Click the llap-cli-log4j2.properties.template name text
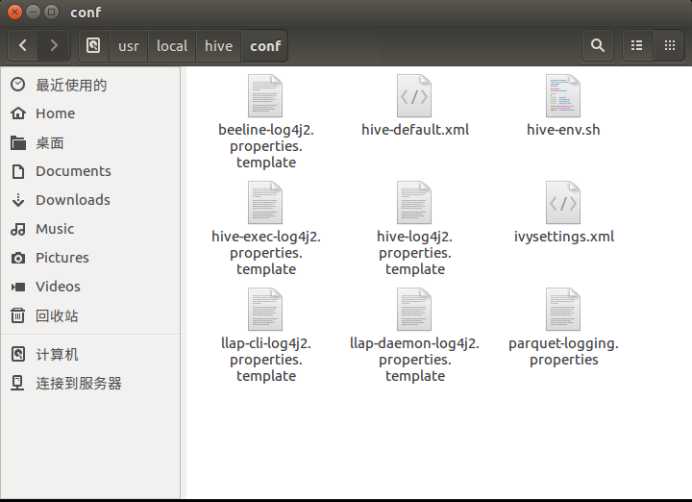 [266, 360]
